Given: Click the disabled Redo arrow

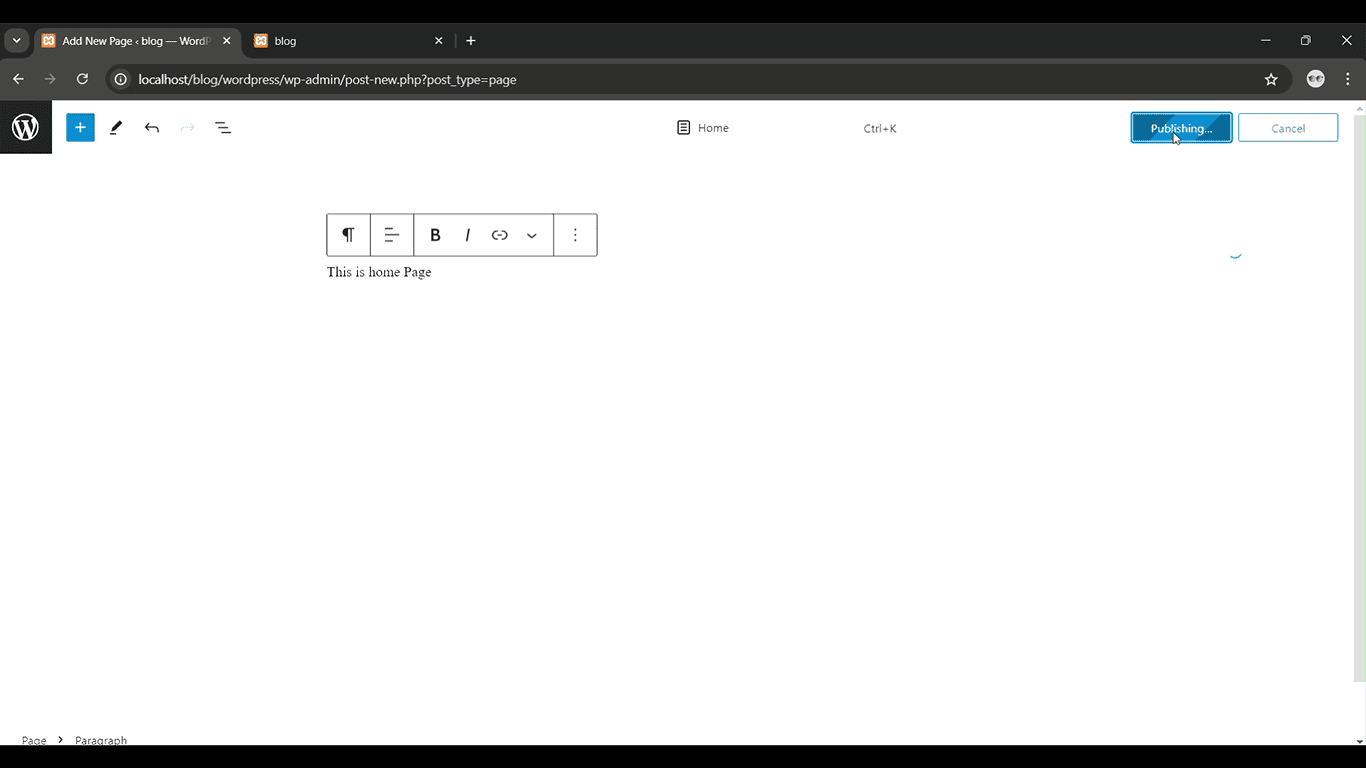Looking at the screenshot, I should (x=187, y=128).
